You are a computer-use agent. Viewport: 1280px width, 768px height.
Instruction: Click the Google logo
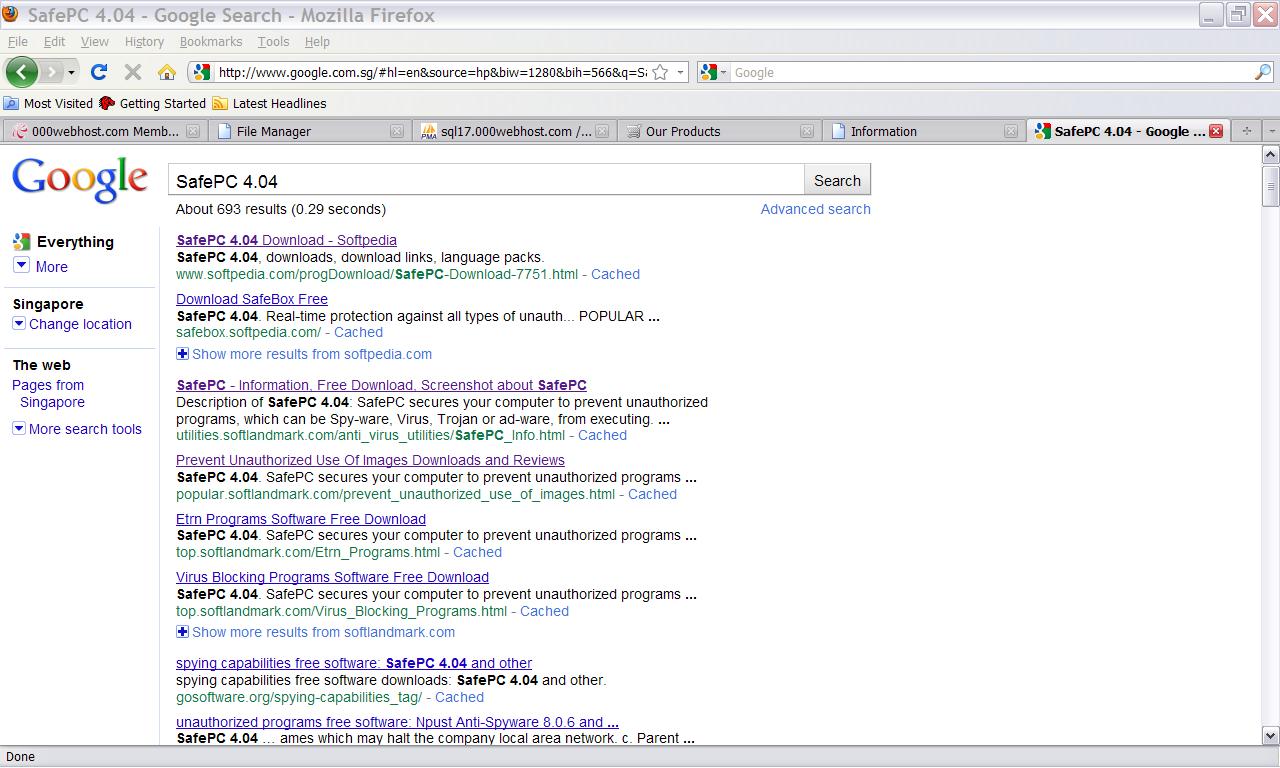point(80,181)
